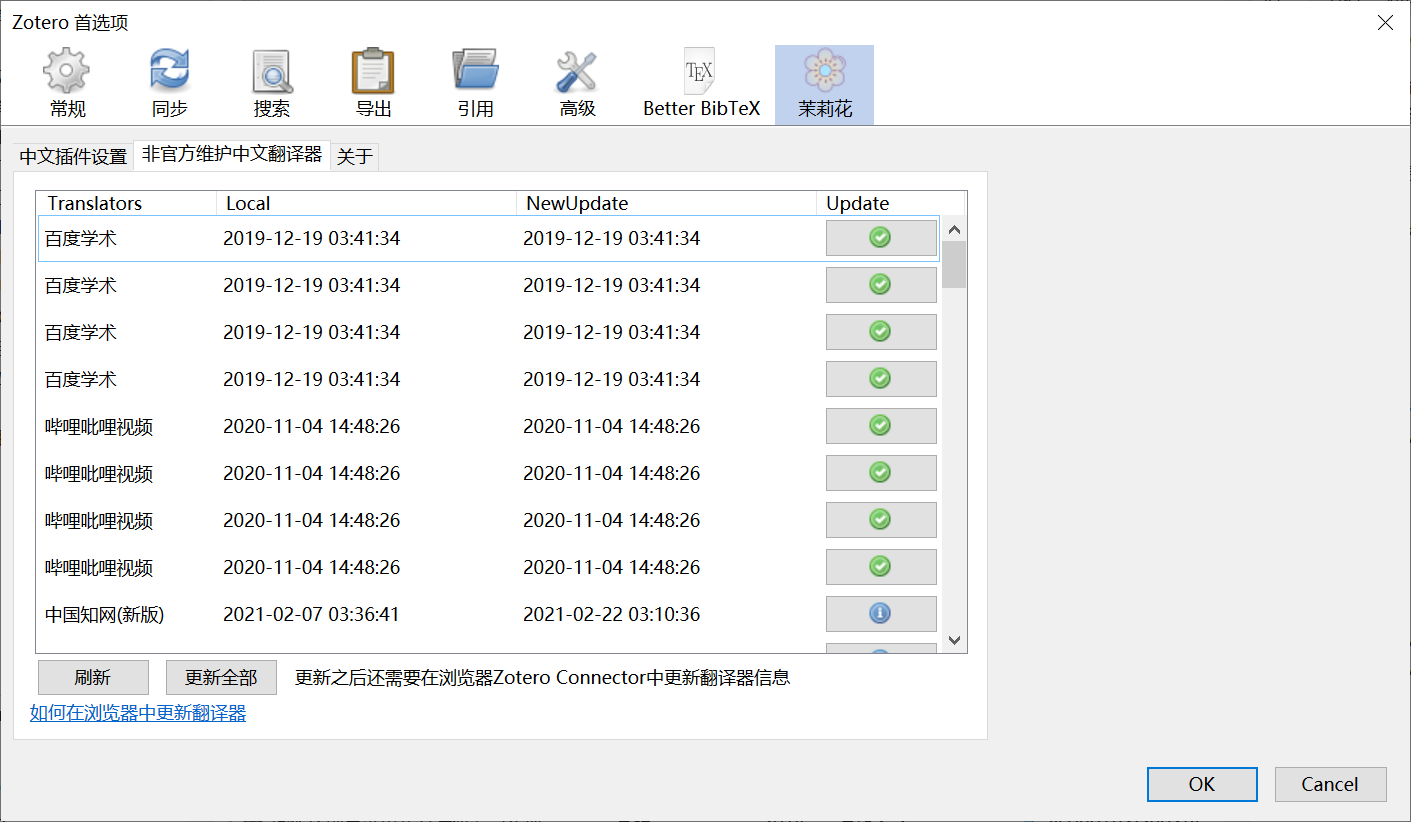Viewport: 1411px width, 822px height.
Task: Confirm preferences with the OK button
Action: tap(1202, 784)
